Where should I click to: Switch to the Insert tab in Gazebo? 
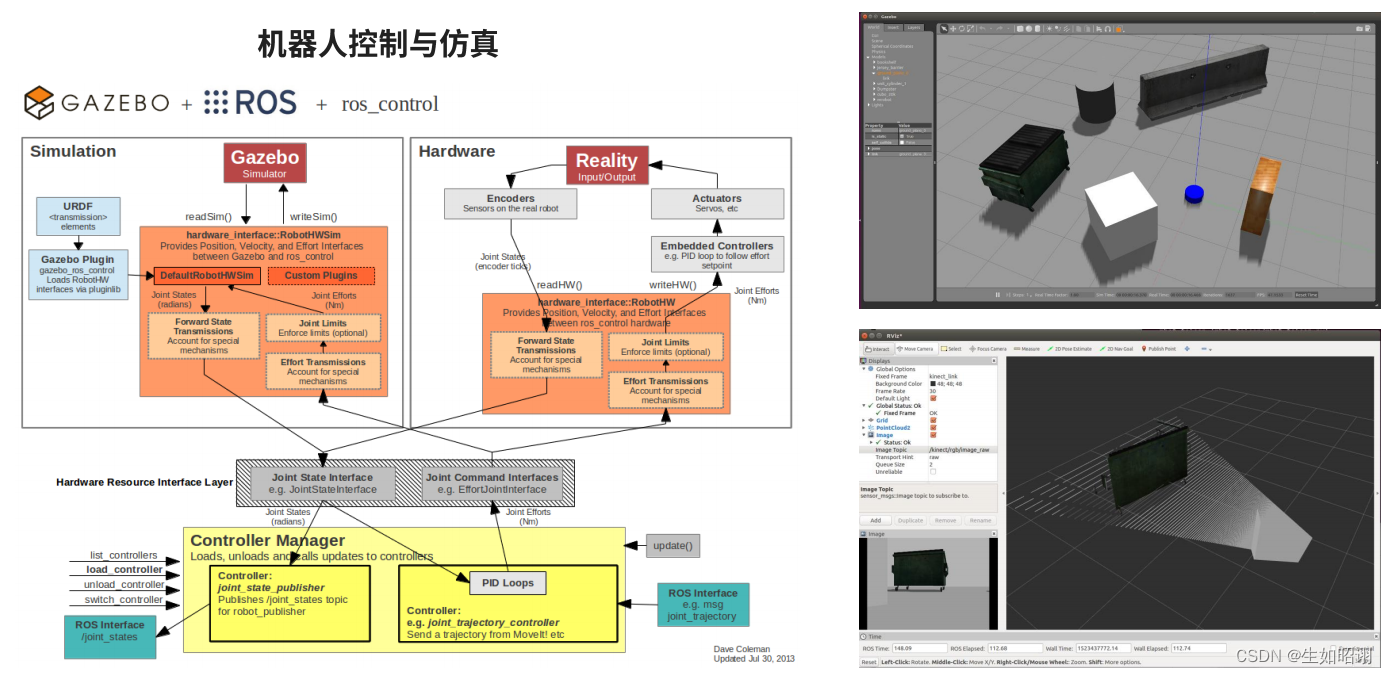(x=893, y=28)
